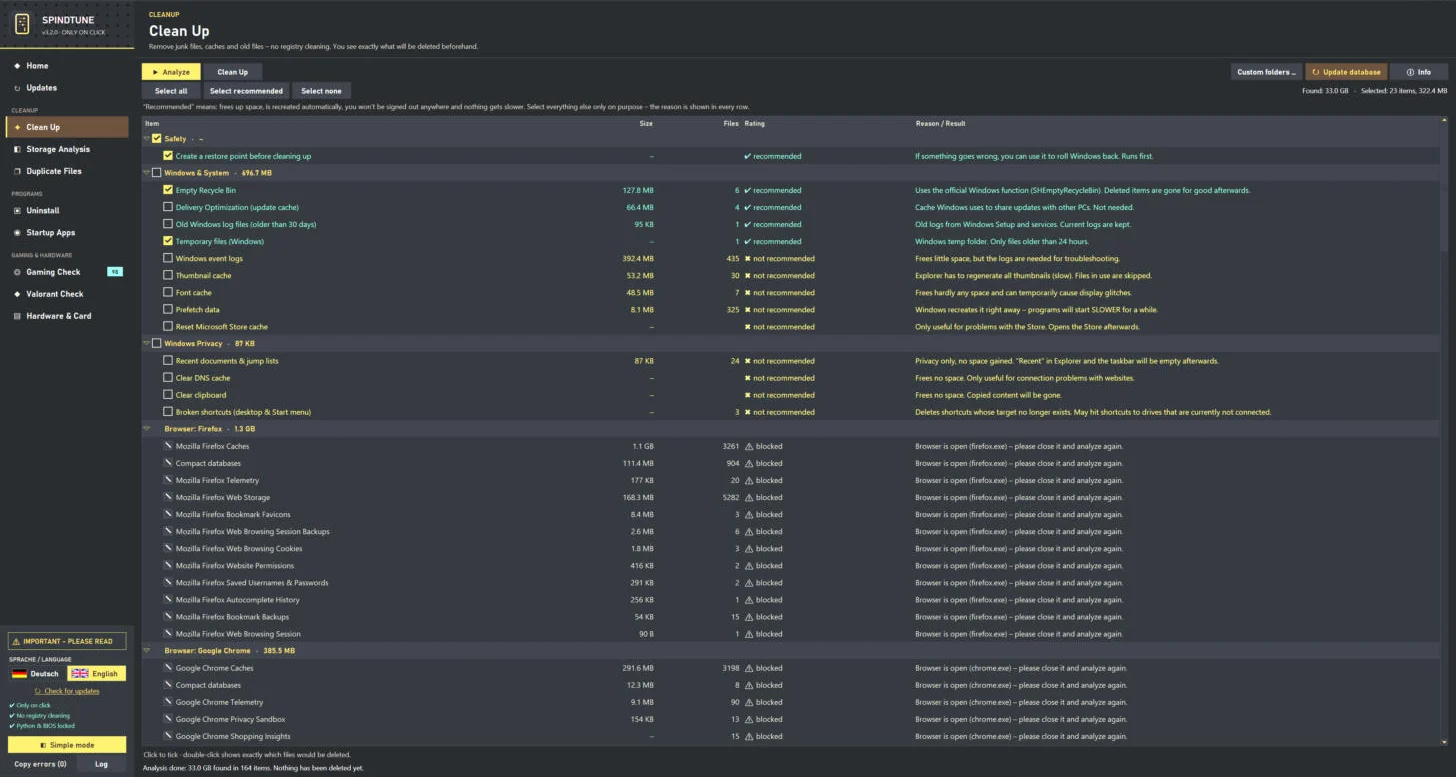Click the Storage Analysis sidebar icon
Image resolution: width=1456 pixels, height=777 pixels.
coord(17,149)
